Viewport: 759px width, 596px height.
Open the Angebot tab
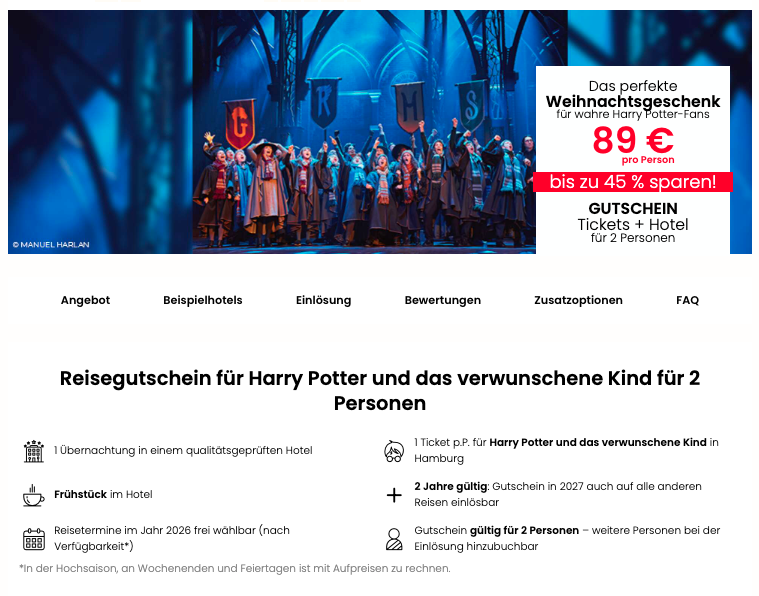coord(86,300)
